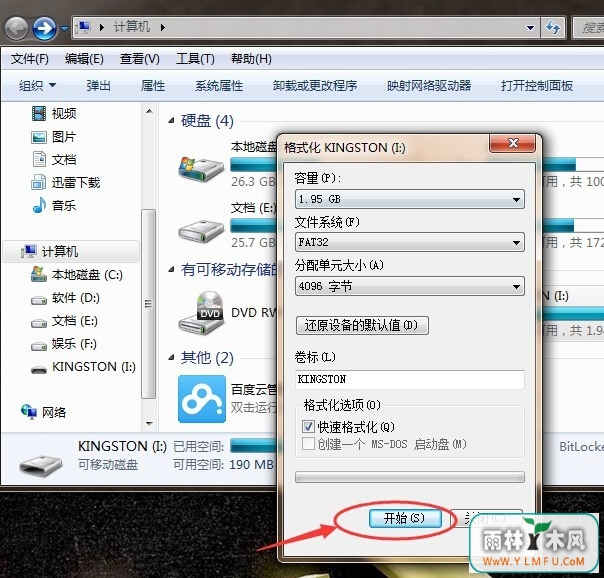Go back with the grey arrow button
Image resolution: width=604 pixels, height=578 pixels.
(16, 28)
